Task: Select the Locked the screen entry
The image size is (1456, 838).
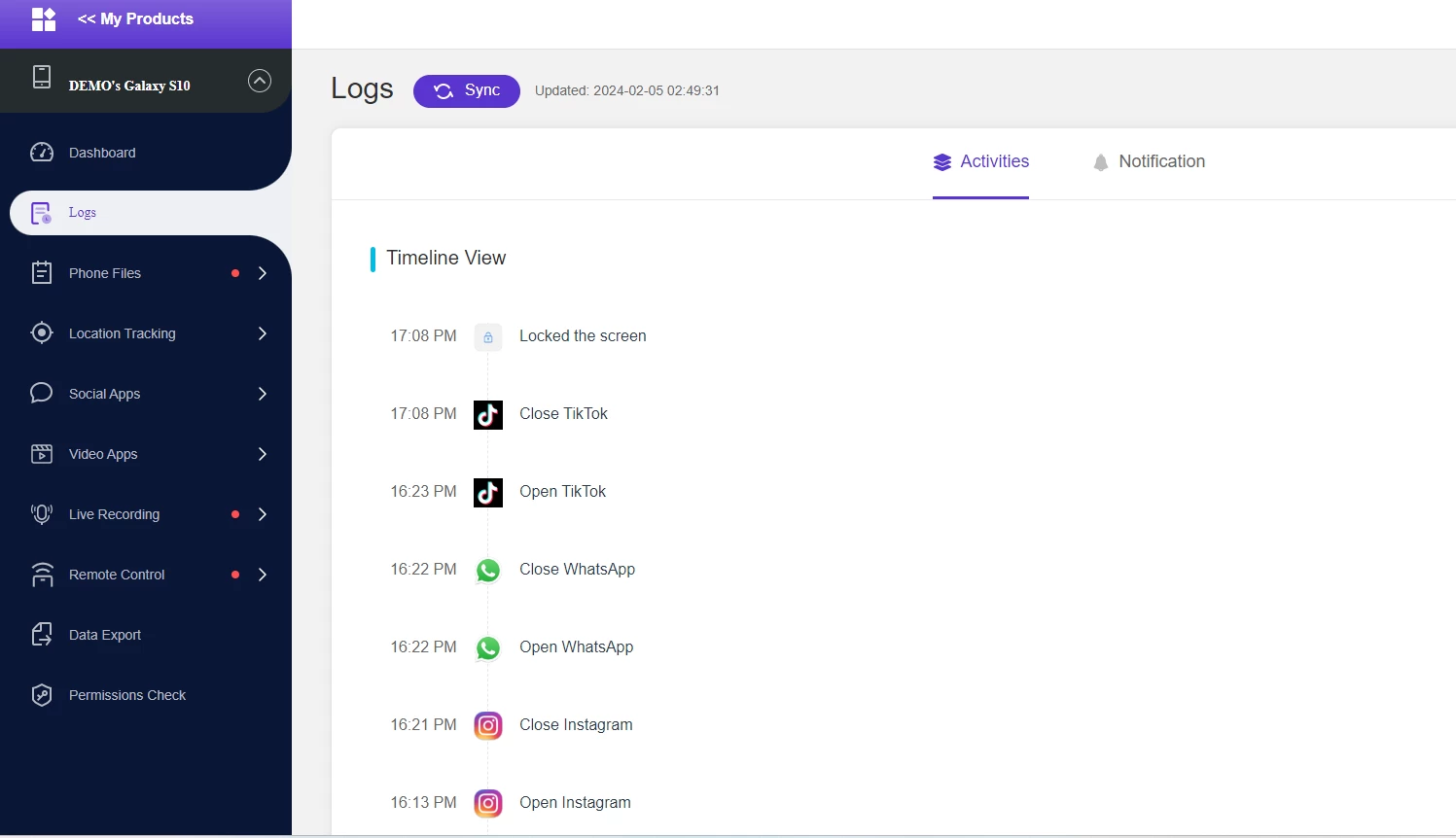Action: coord(583,336)
